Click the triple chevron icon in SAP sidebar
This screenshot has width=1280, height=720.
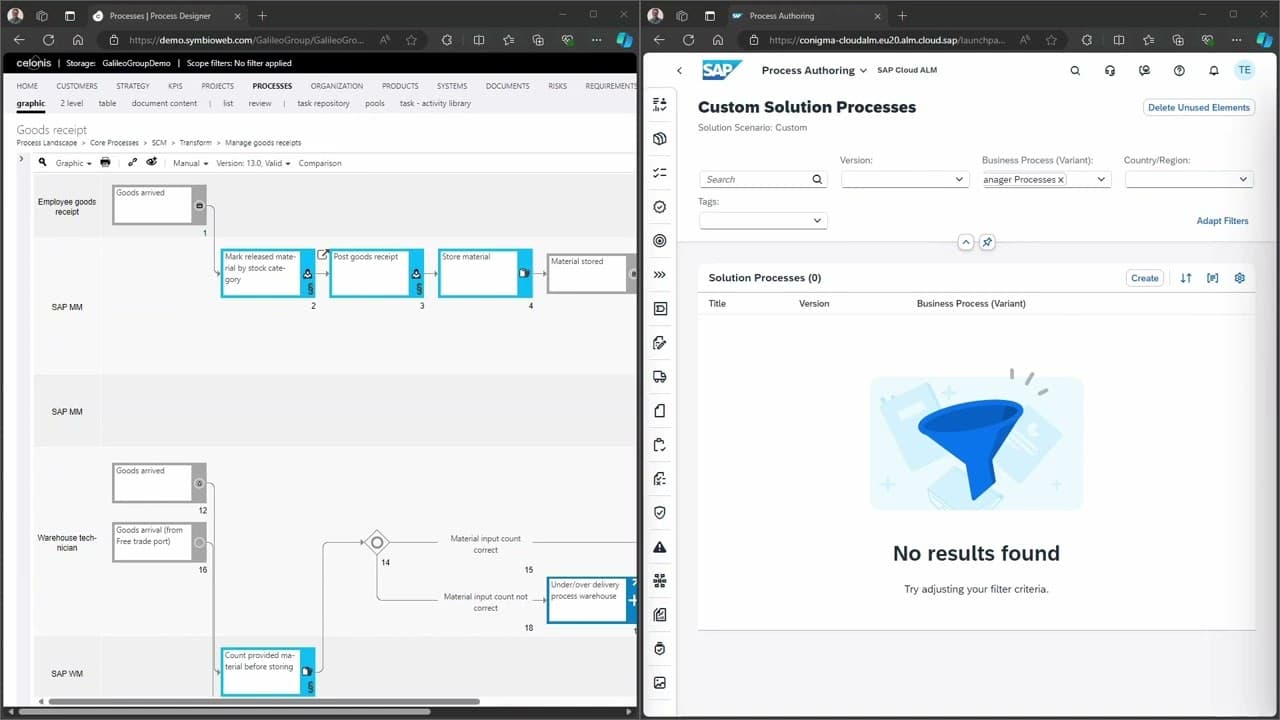click(660, 275)
